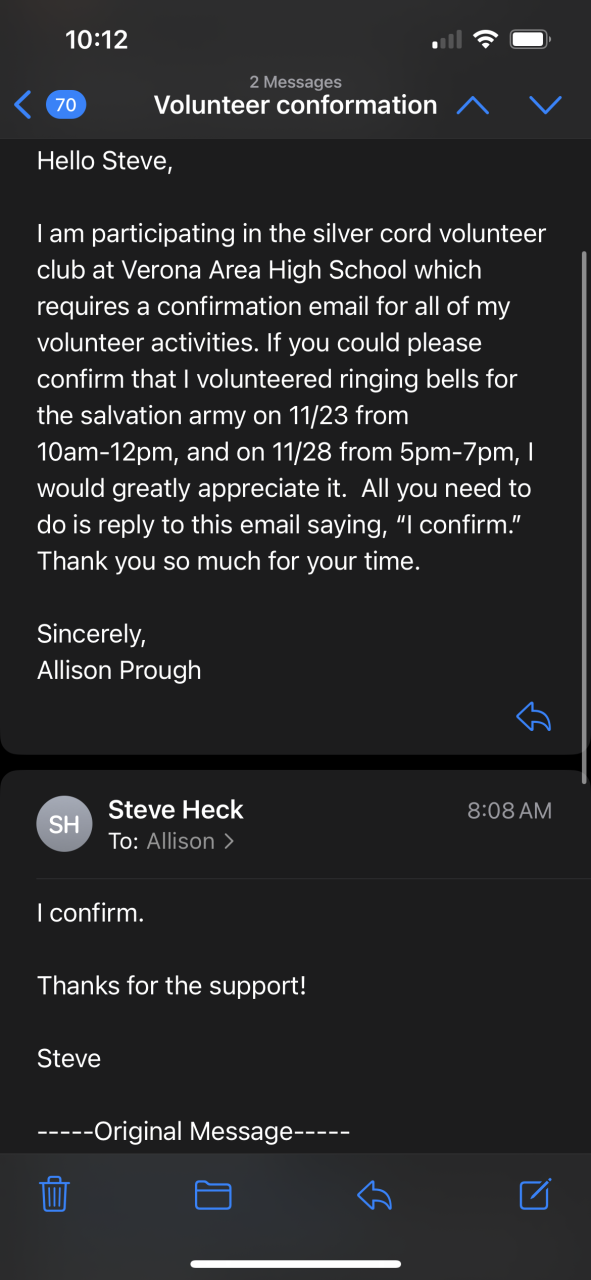Screen dimensions: 591x1280
Task: Tap the Steve Heck sender name
Action: [176, 809]
